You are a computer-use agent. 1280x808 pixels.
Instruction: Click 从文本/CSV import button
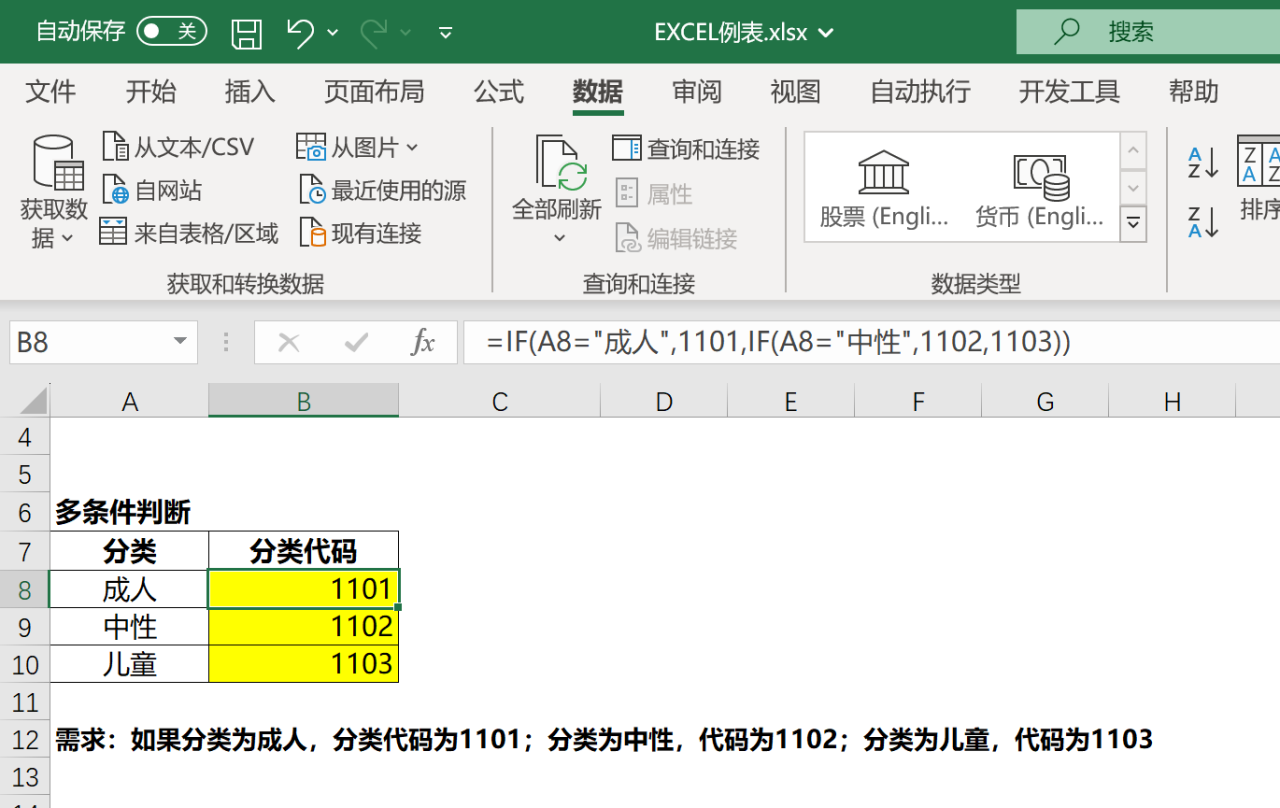(178, 148)
